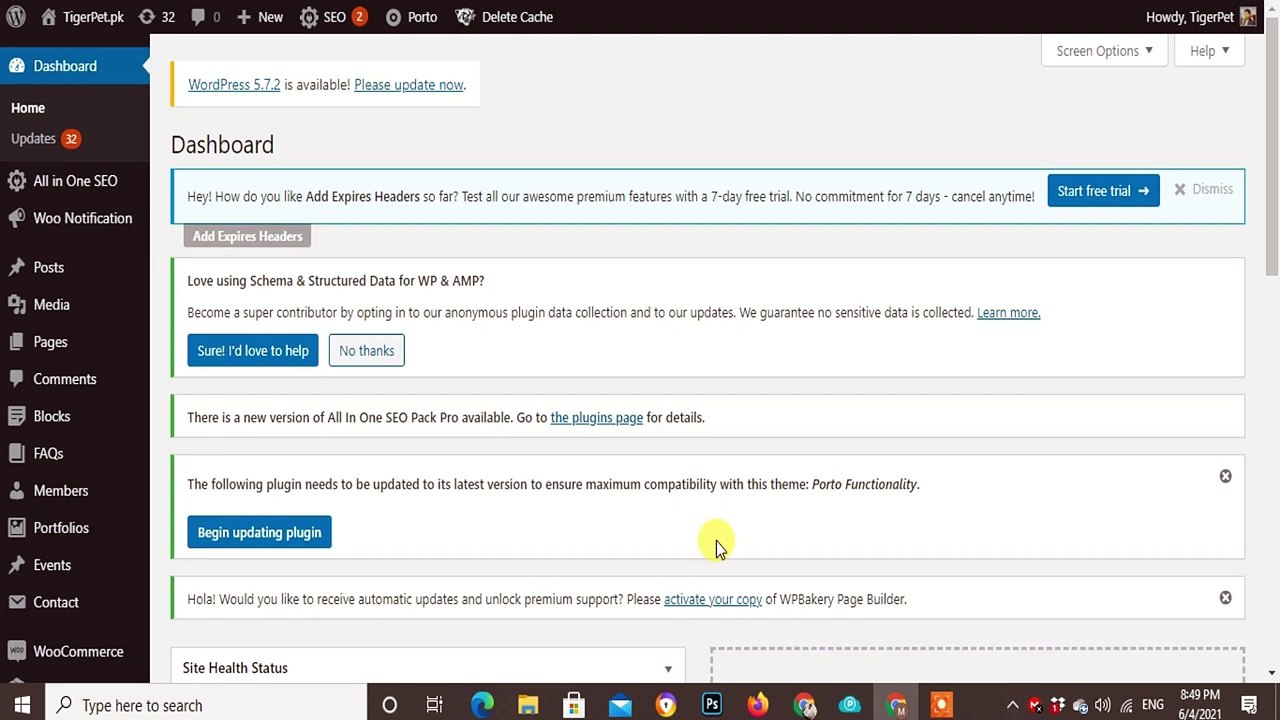Click the FAQs icon in sidebar
The height and width of the screenshot is (720, 1280).
(x=16, y=453)
